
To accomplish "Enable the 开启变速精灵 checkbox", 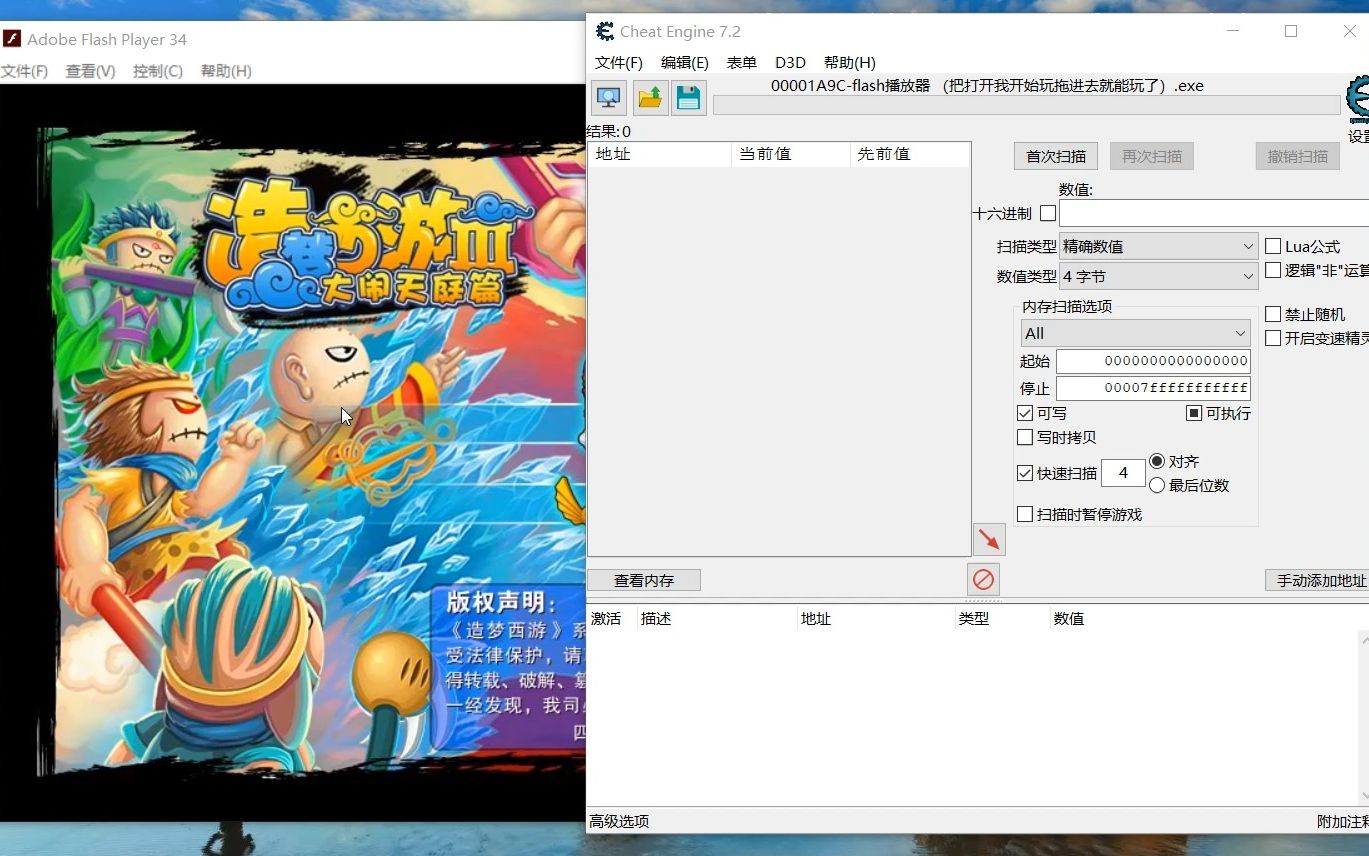I will coord(1273,338).
